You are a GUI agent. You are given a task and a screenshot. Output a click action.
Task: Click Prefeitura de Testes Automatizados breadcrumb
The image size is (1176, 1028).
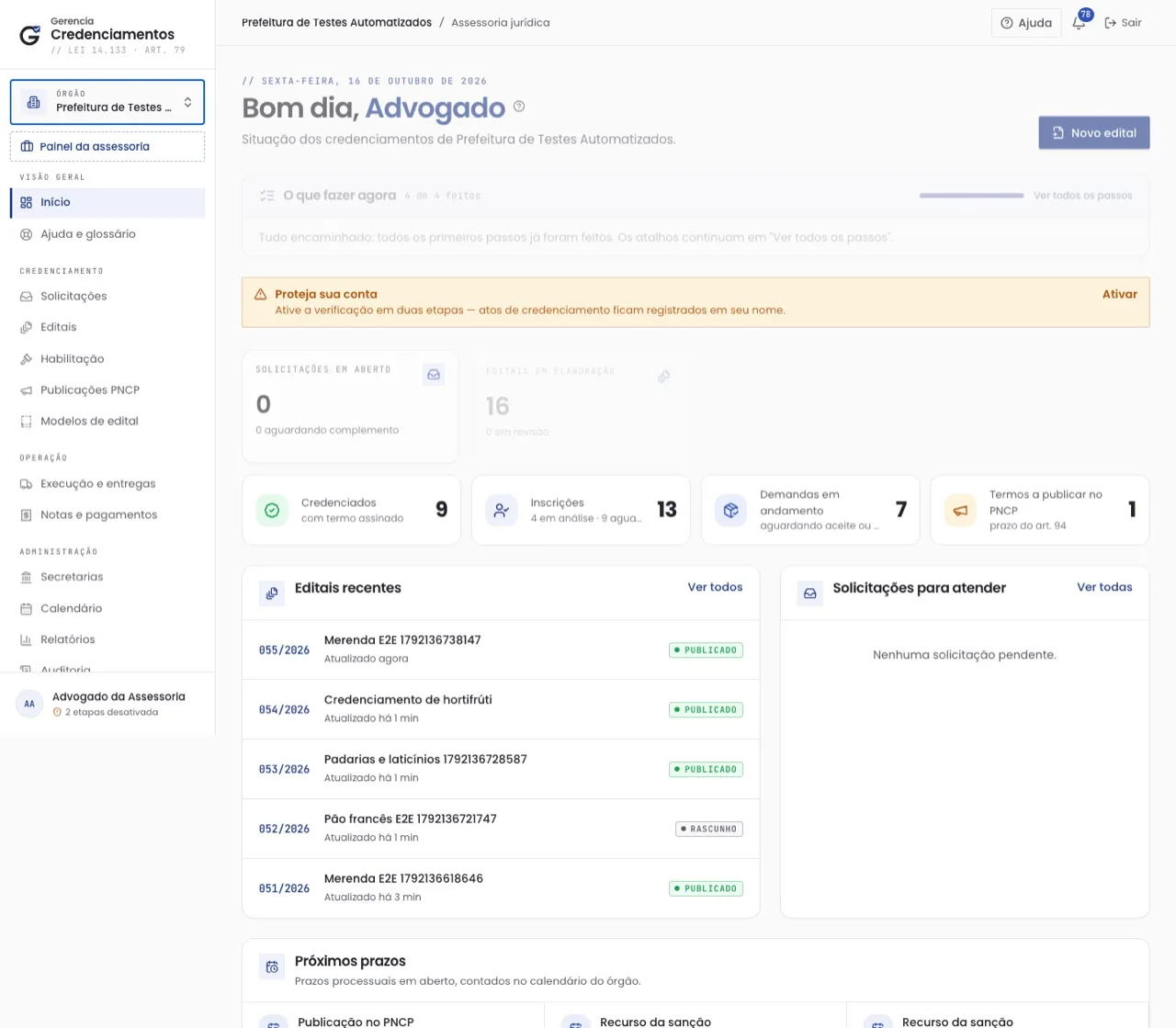point(336,22)
